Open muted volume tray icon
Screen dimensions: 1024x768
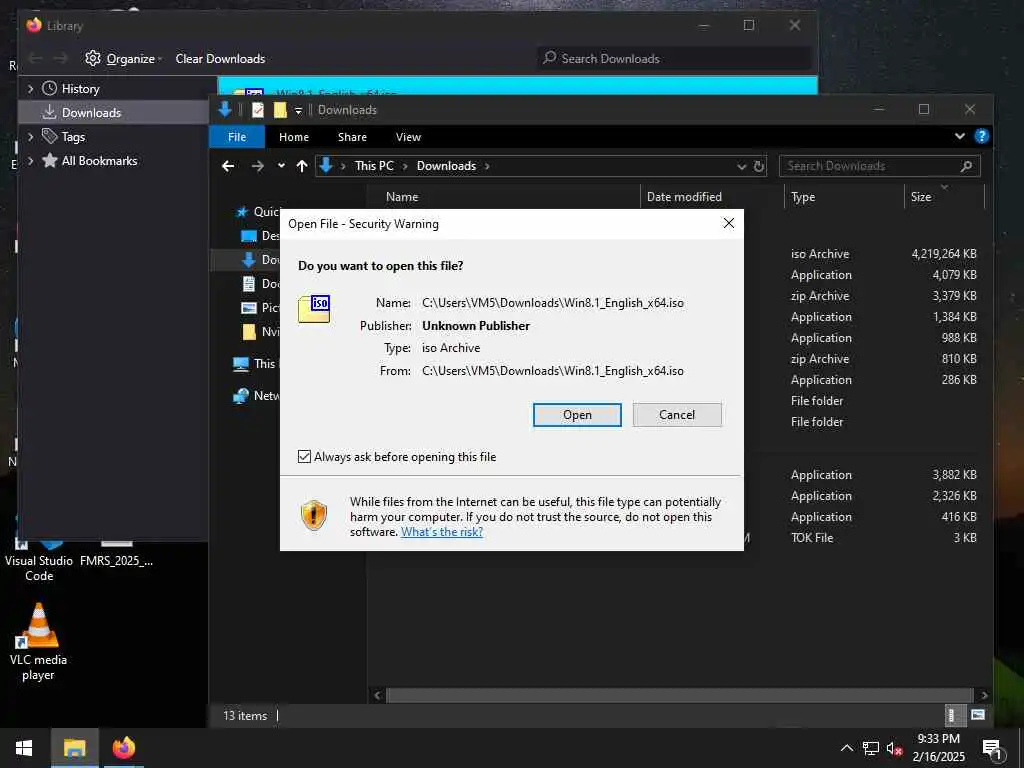click(895, 748)
